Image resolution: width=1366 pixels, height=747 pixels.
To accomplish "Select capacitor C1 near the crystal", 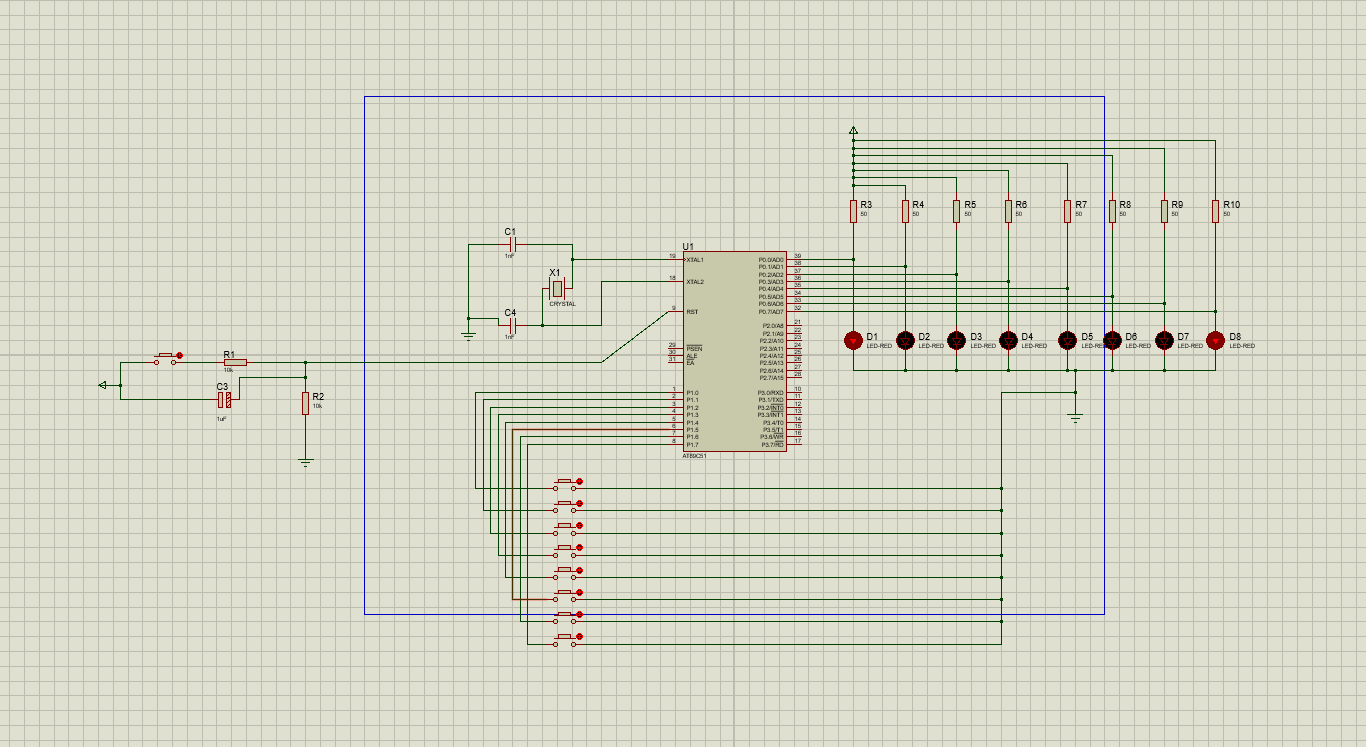I will tap(512, 244).
